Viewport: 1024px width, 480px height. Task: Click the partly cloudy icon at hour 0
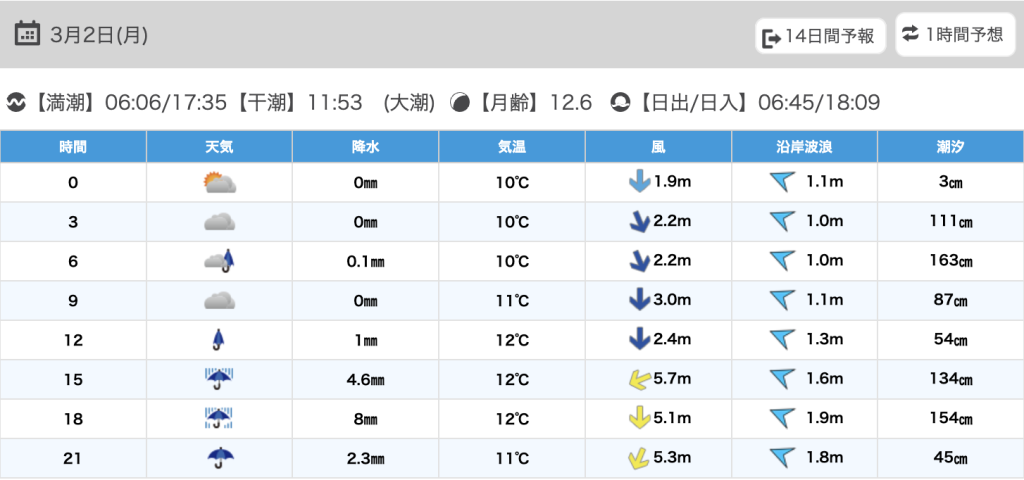point(219,182)
